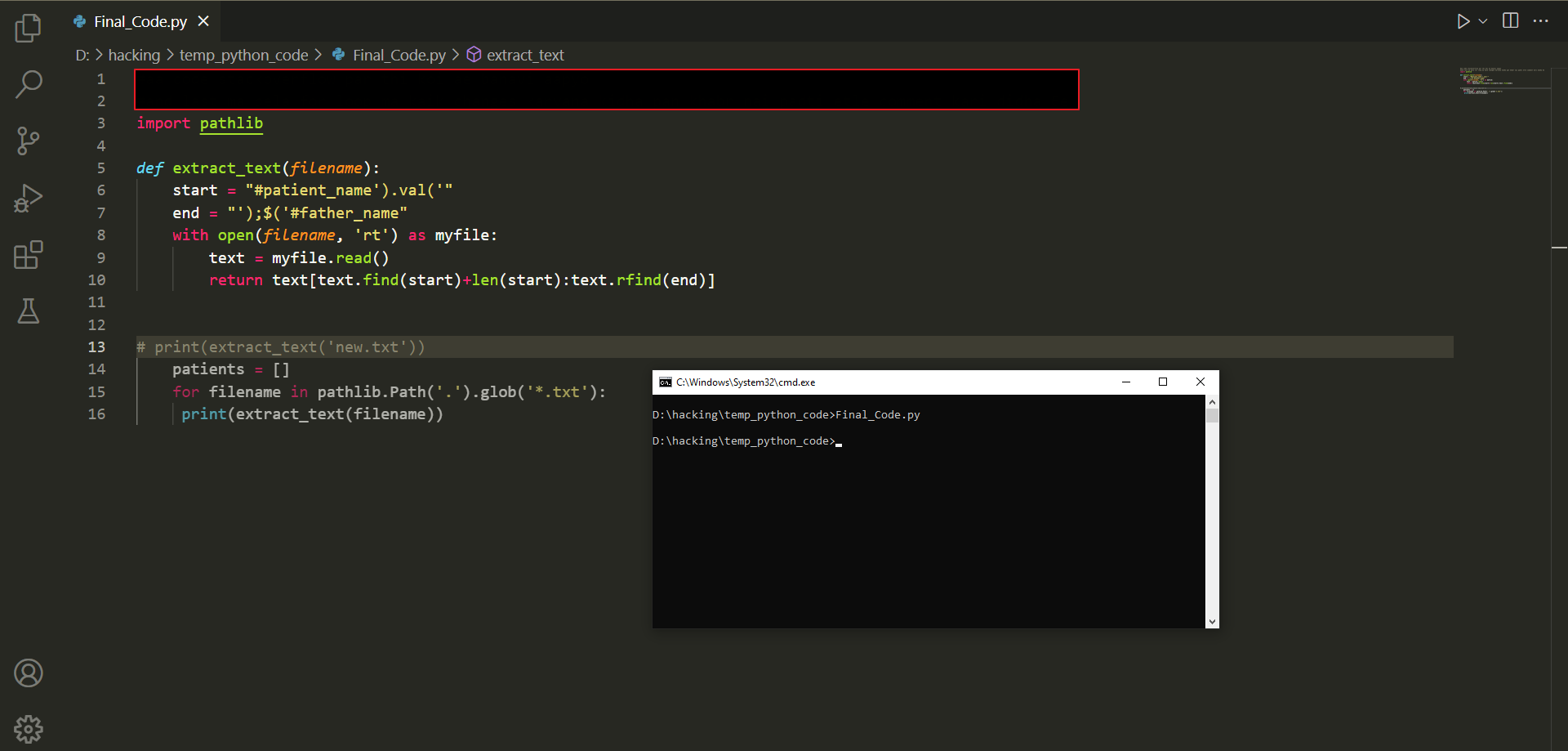Open the Testing flask view
This screenshot has width=1568, height=751.
[28, 311]
